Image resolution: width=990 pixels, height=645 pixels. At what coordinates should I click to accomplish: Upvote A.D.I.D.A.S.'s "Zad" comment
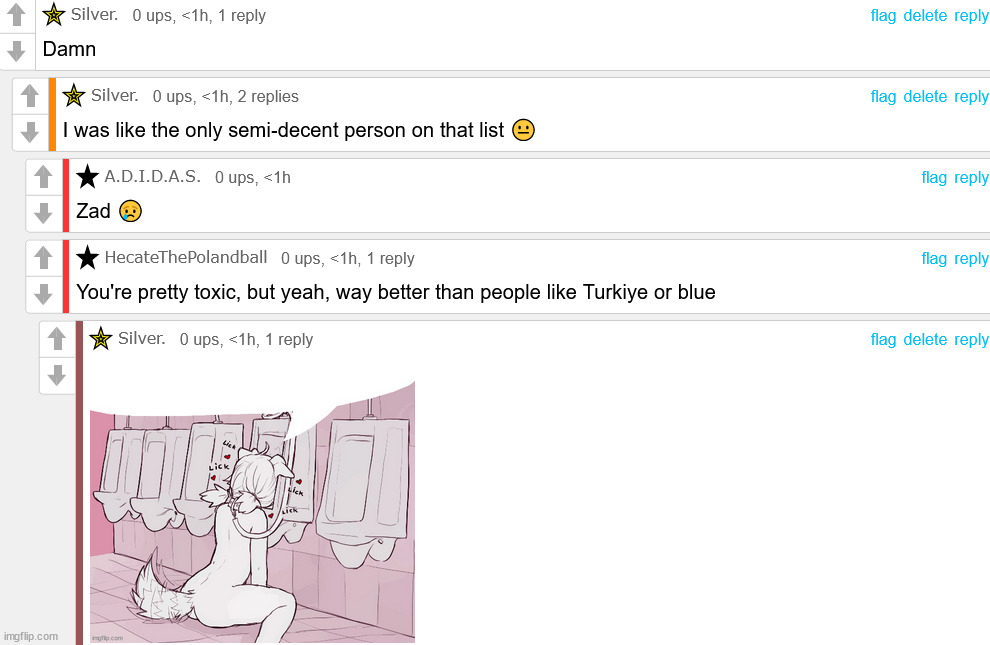click(43, 177)
